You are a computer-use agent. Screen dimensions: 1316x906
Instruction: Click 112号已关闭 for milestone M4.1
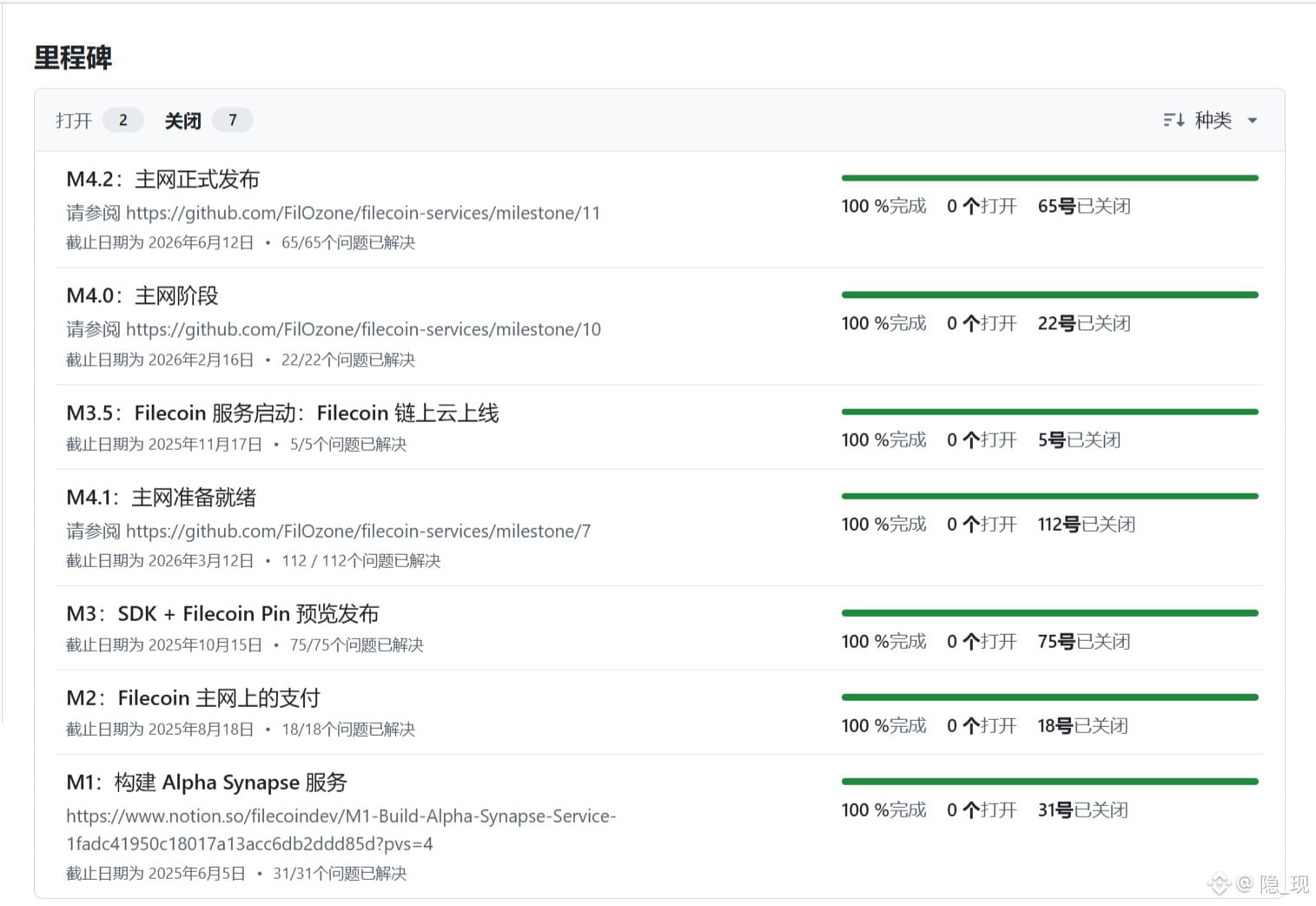[1087, 524]
